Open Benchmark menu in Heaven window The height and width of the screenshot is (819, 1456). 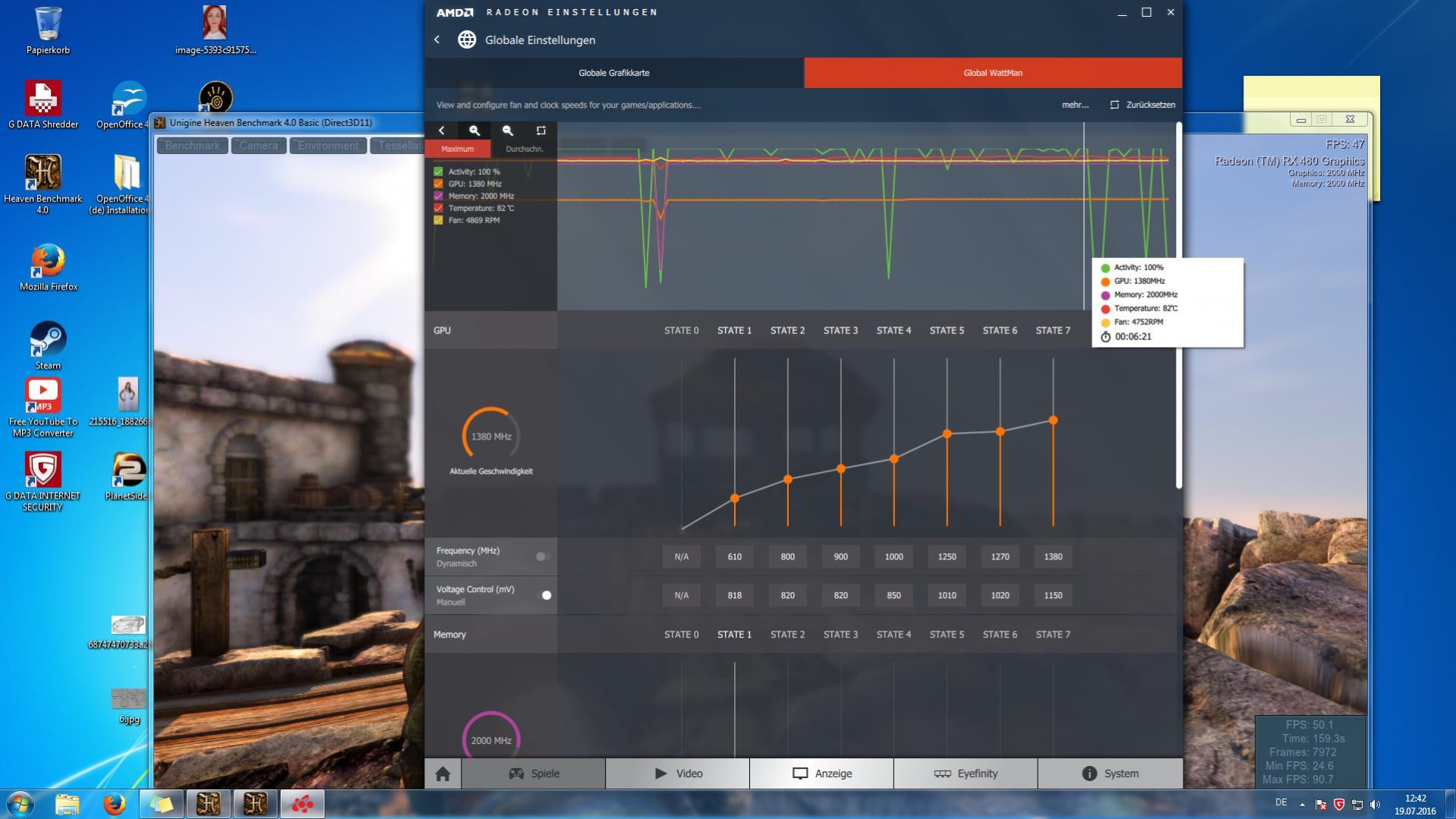point(192,145)
